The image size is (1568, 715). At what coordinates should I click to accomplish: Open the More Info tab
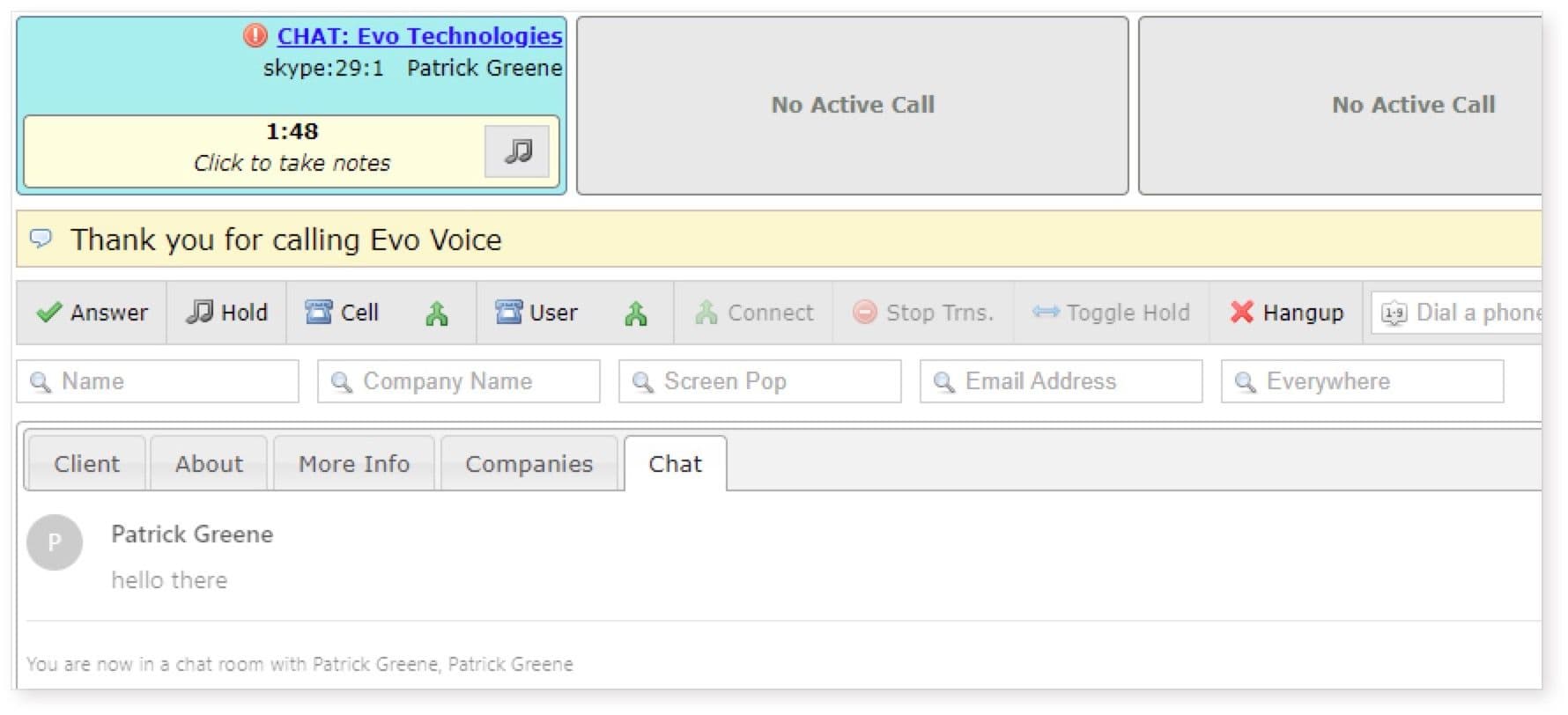click(x=354, y=463)
